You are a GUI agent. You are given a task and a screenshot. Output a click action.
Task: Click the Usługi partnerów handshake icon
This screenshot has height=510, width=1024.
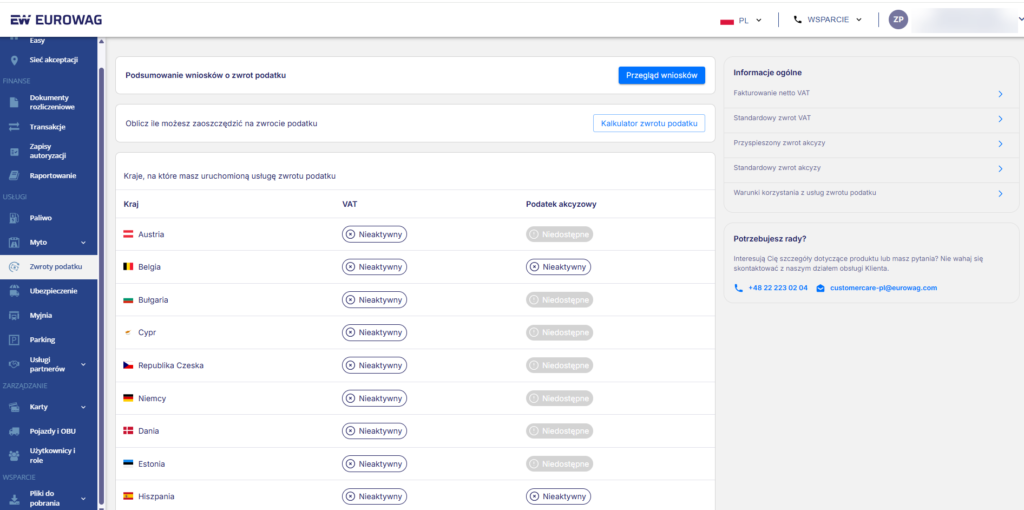pos(14,364)
